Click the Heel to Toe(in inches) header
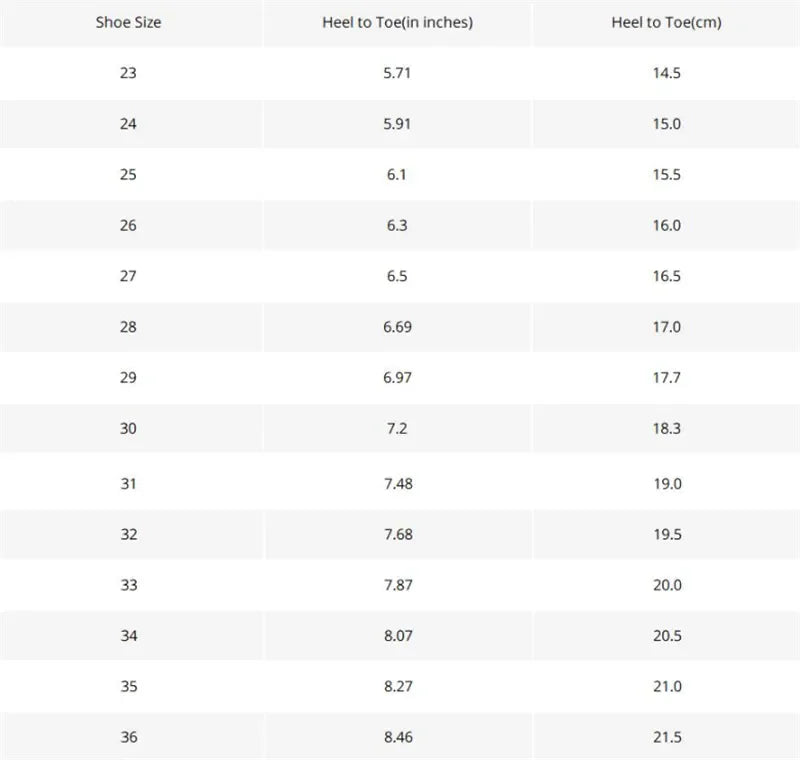The width and height of the screenshot is (800, 760). (396, 22)
